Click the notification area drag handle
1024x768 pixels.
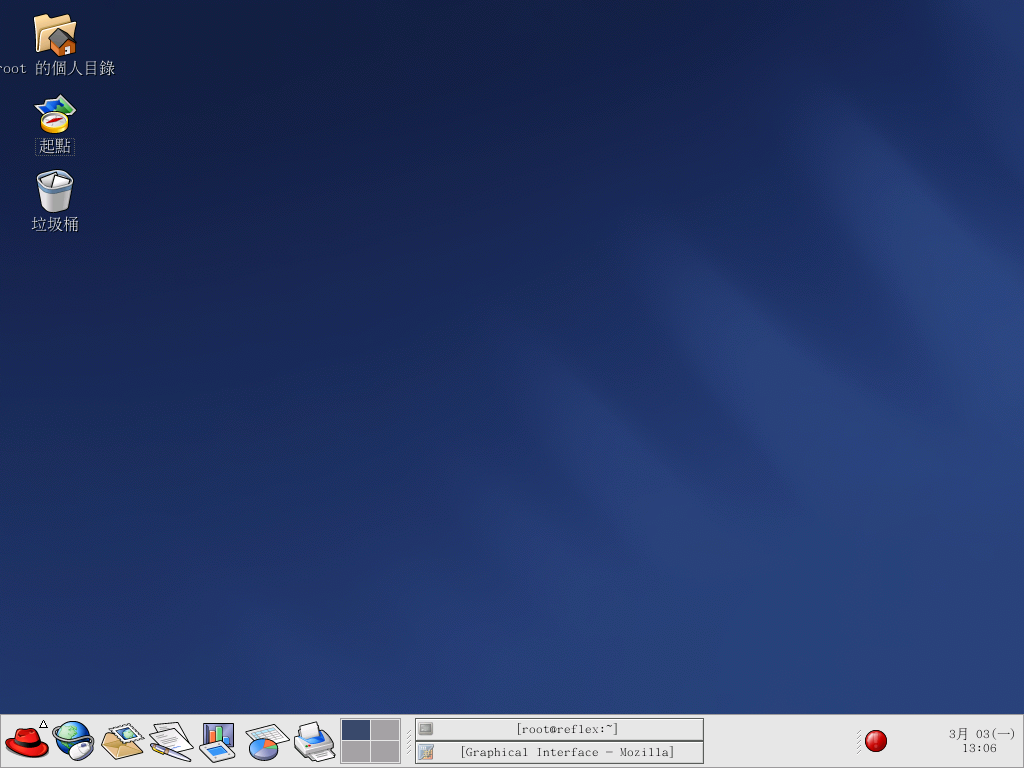tap(858, 741)
